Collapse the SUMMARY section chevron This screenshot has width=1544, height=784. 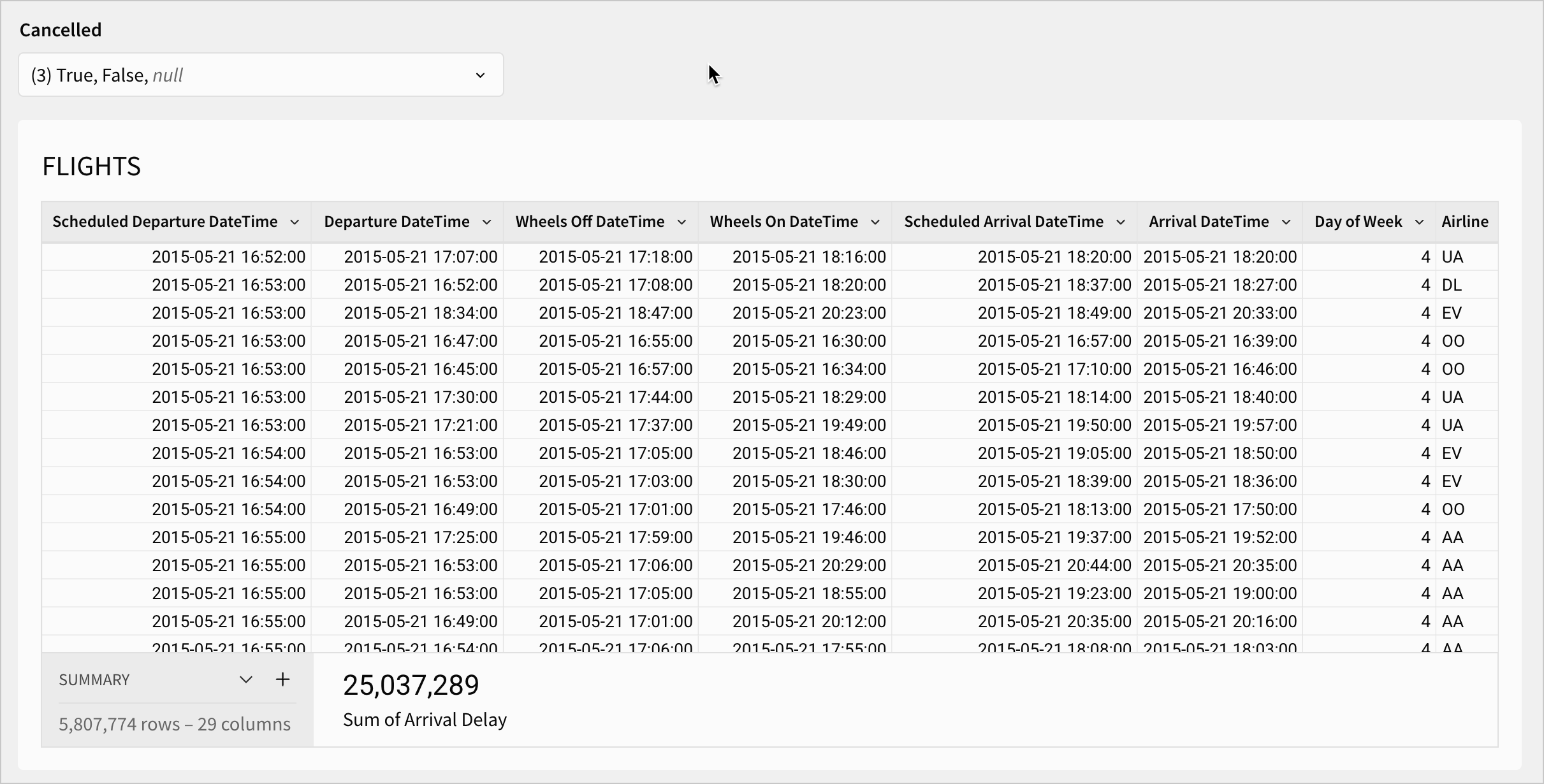(x=245, y=679)
